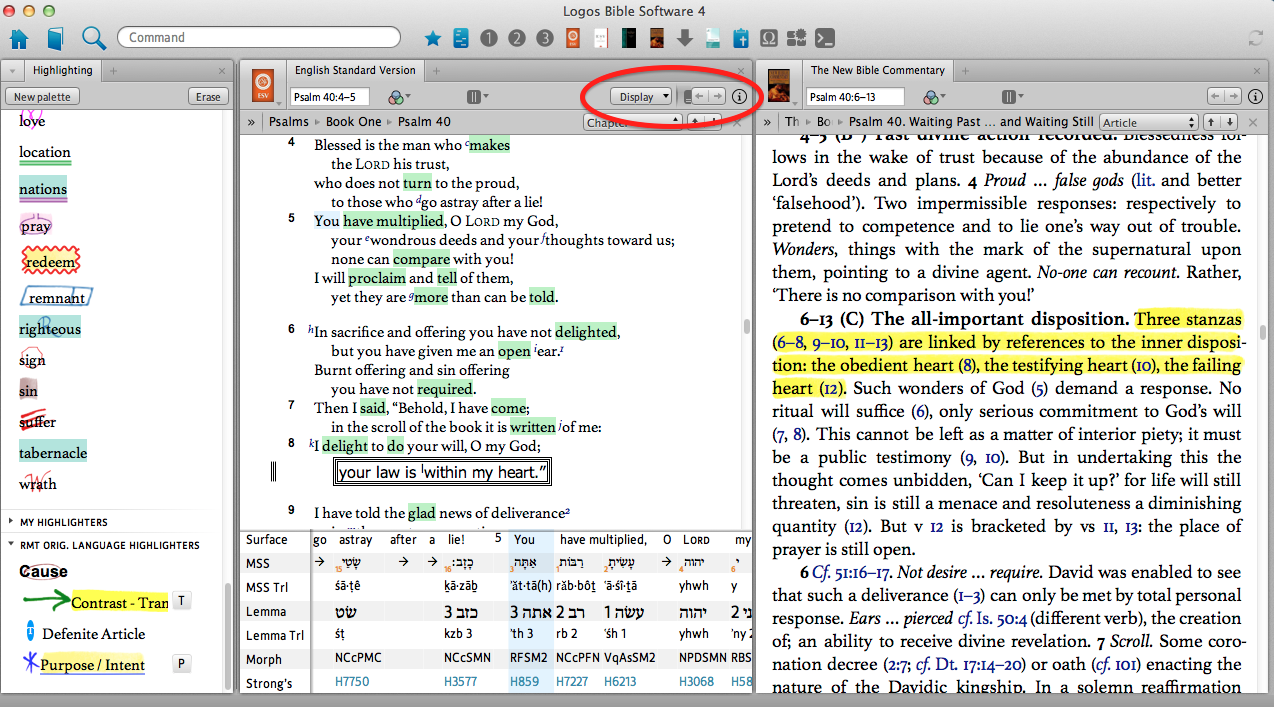1274x707 pixels.
Task: Open visual filters menu in commentary panel
Action: pos(935,97)
